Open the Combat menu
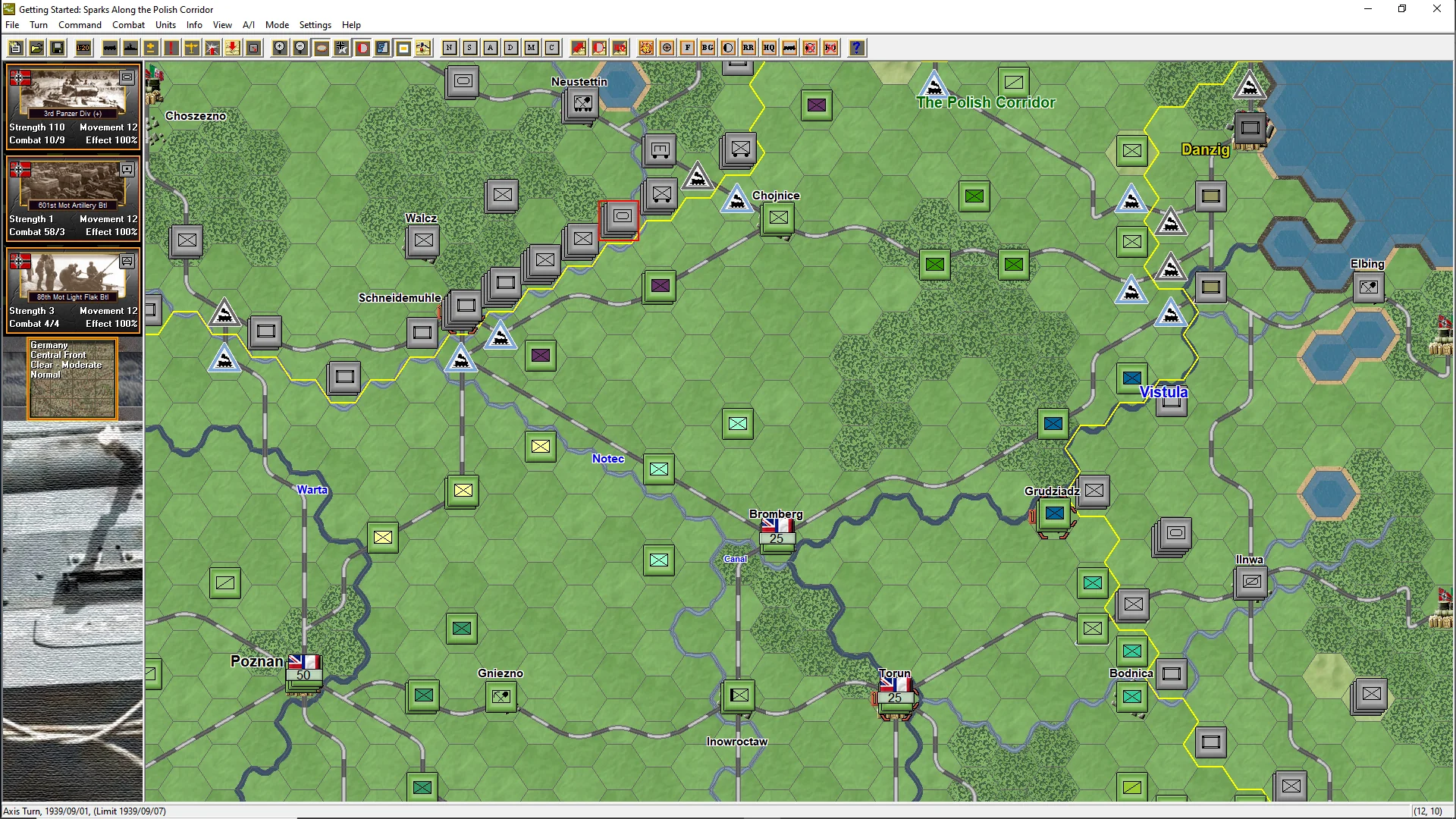This screenshot has height=819, width=1456. tap(128, 25)
